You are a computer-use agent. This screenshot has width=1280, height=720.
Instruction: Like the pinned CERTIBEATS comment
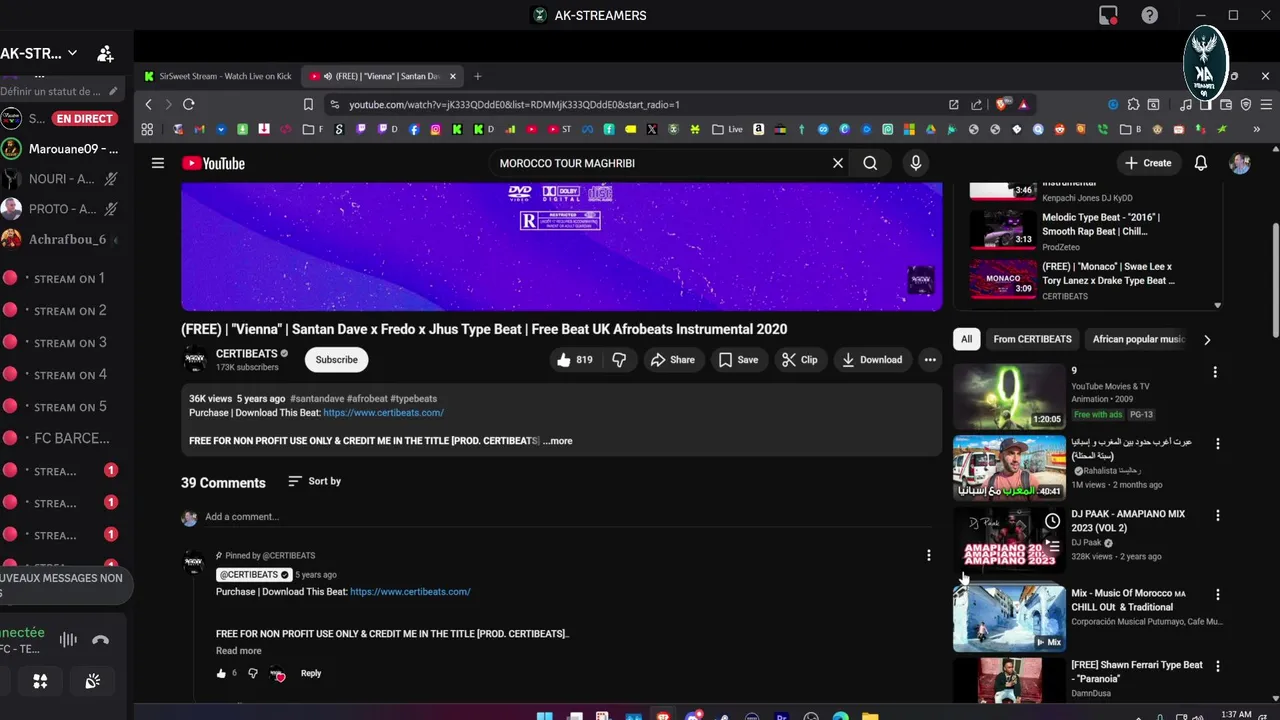(222, 673)
